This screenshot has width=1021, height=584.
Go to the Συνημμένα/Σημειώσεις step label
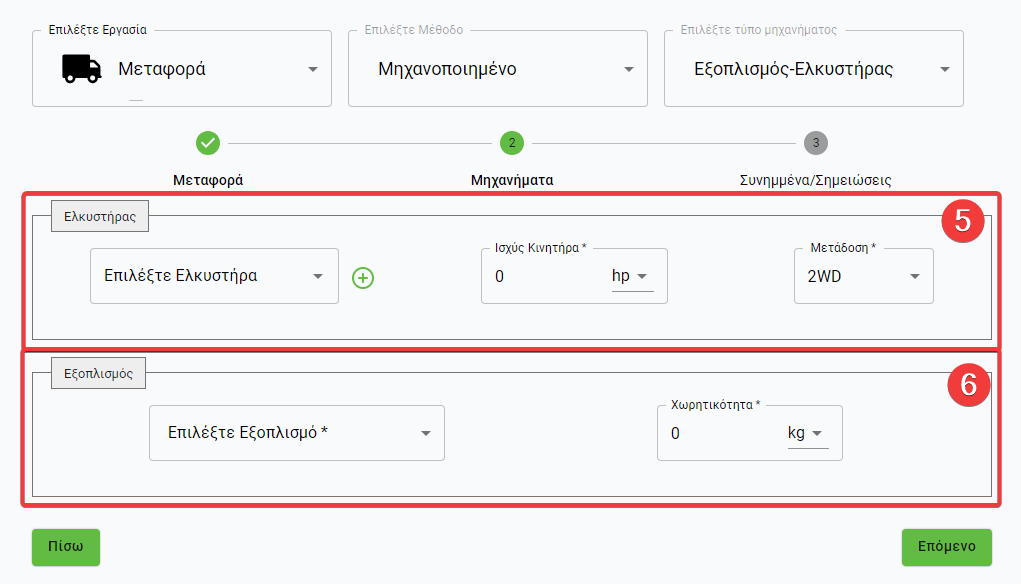pos(815,181)
